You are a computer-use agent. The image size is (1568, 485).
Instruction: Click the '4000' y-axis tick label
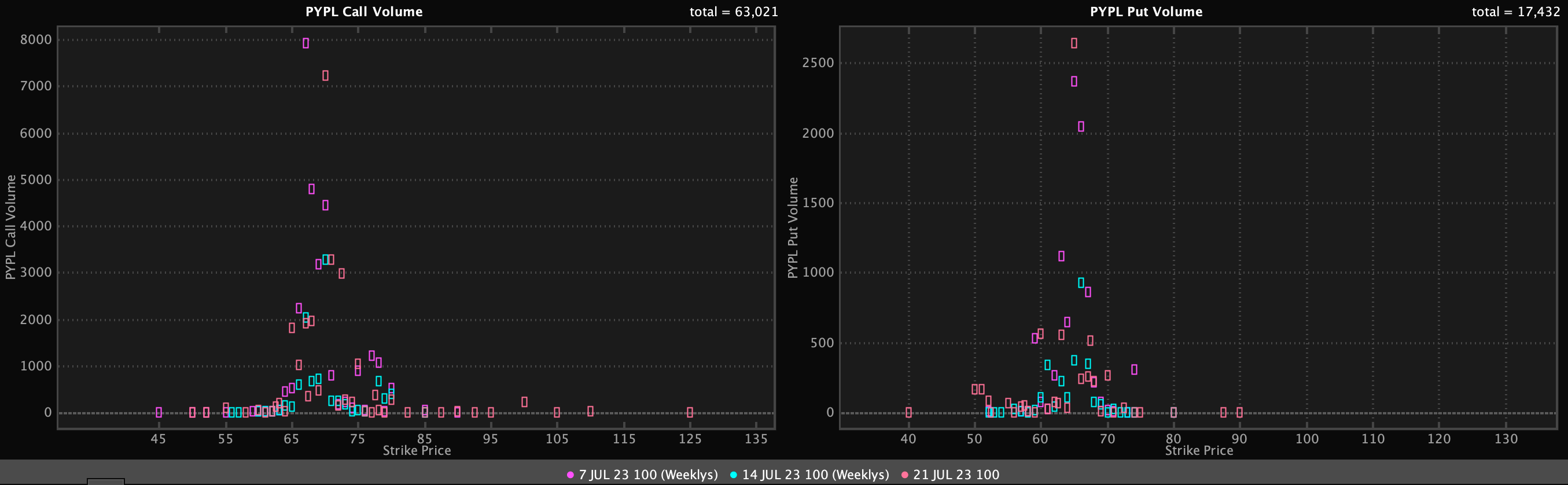click(x=36, y=226)
